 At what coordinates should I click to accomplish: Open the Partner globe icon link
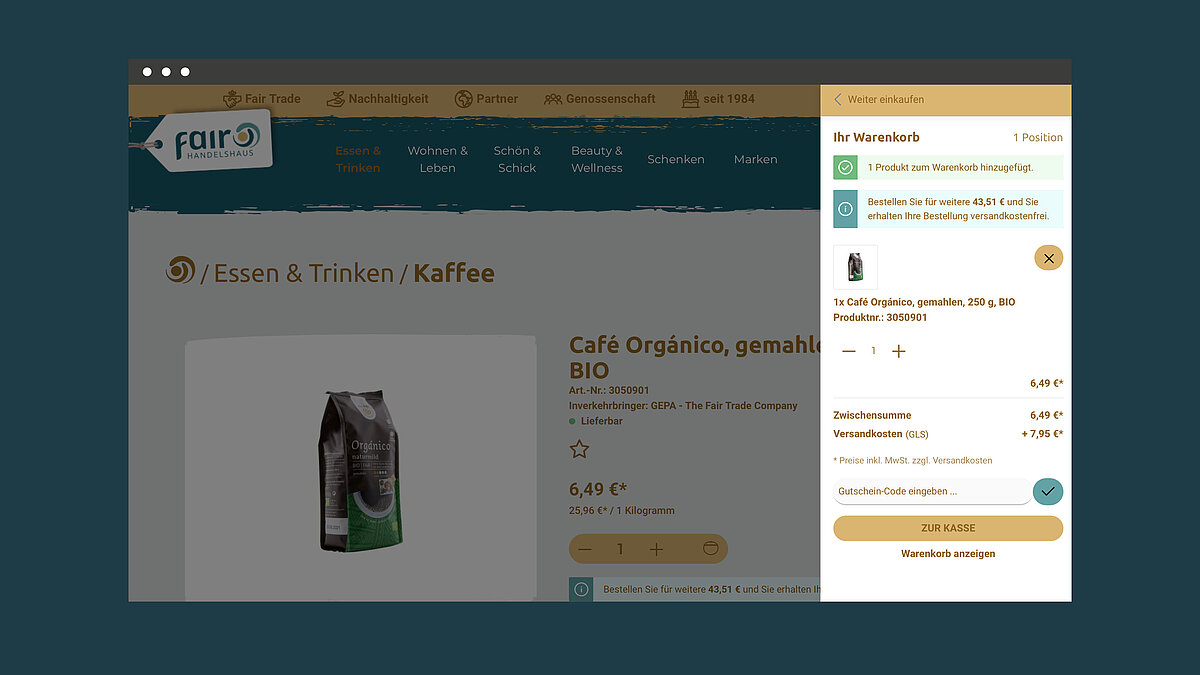click(463, 99)
